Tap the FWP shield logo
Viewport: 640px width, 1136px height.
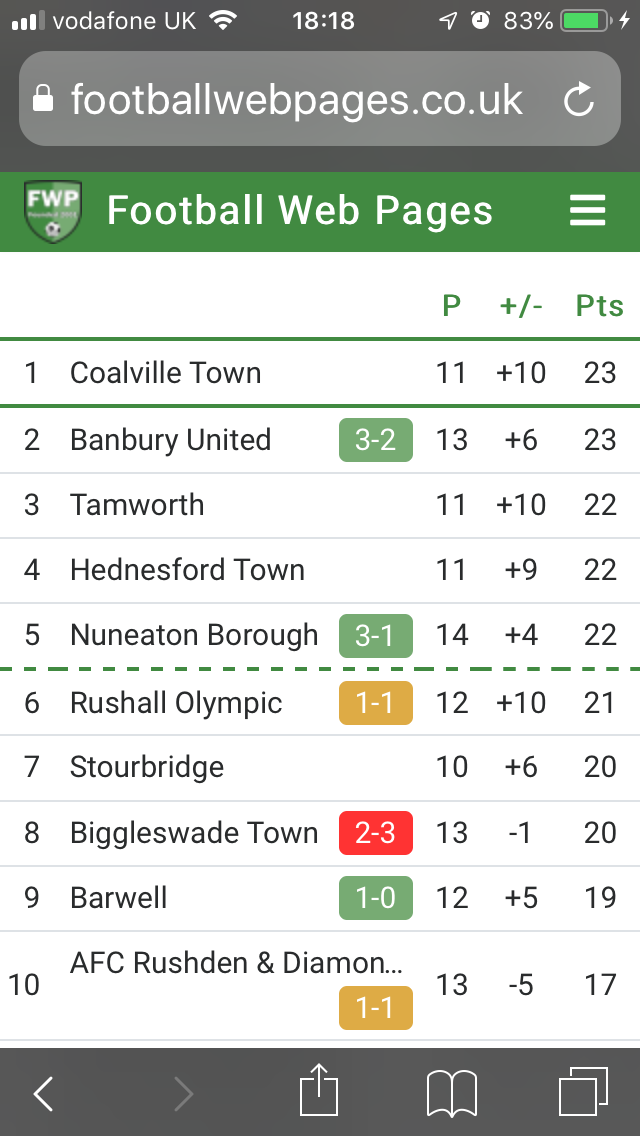(52, 212)
